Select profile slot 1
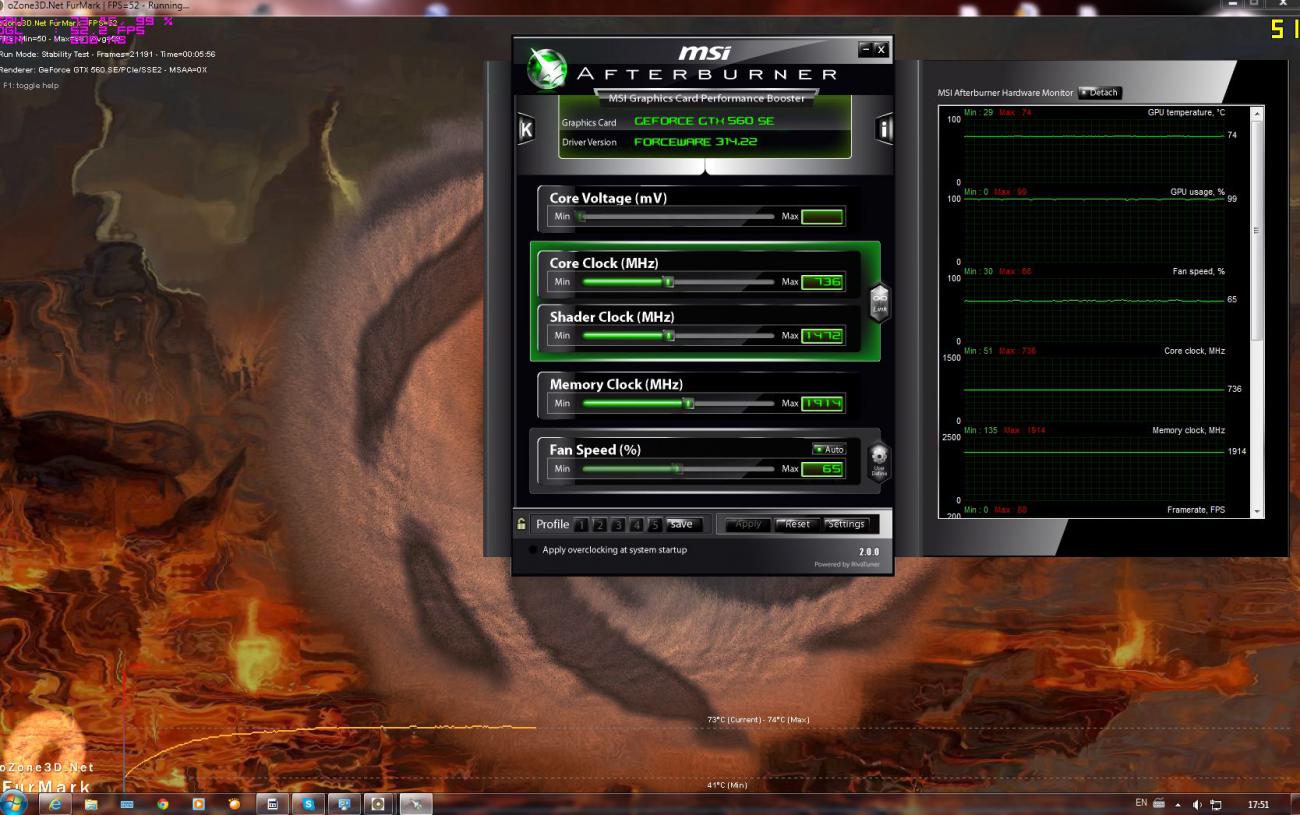The width and height of the screenshot is (1300, 815). point(581,524)
